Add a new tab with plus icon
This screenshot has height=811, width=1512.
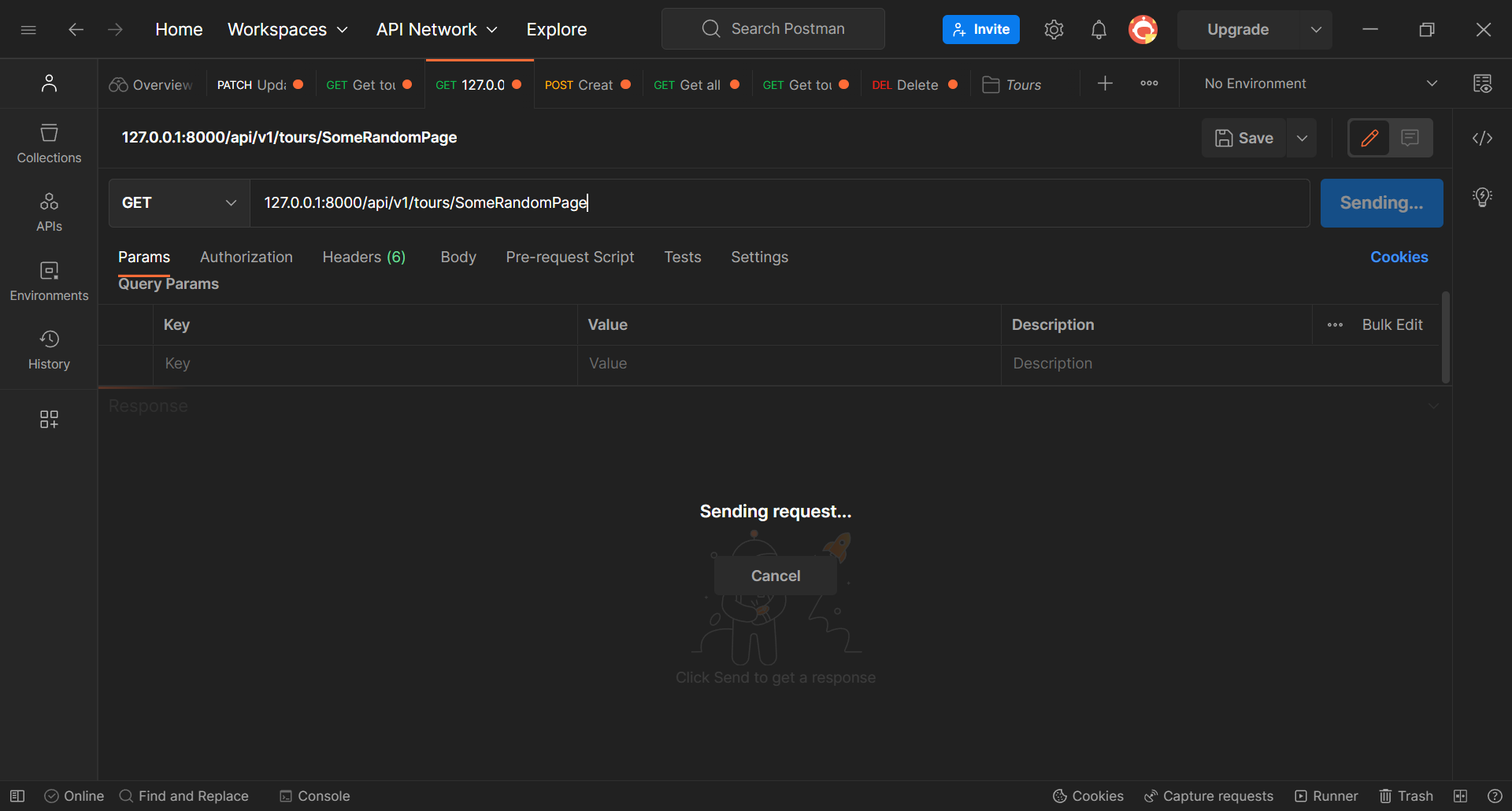1106,83
